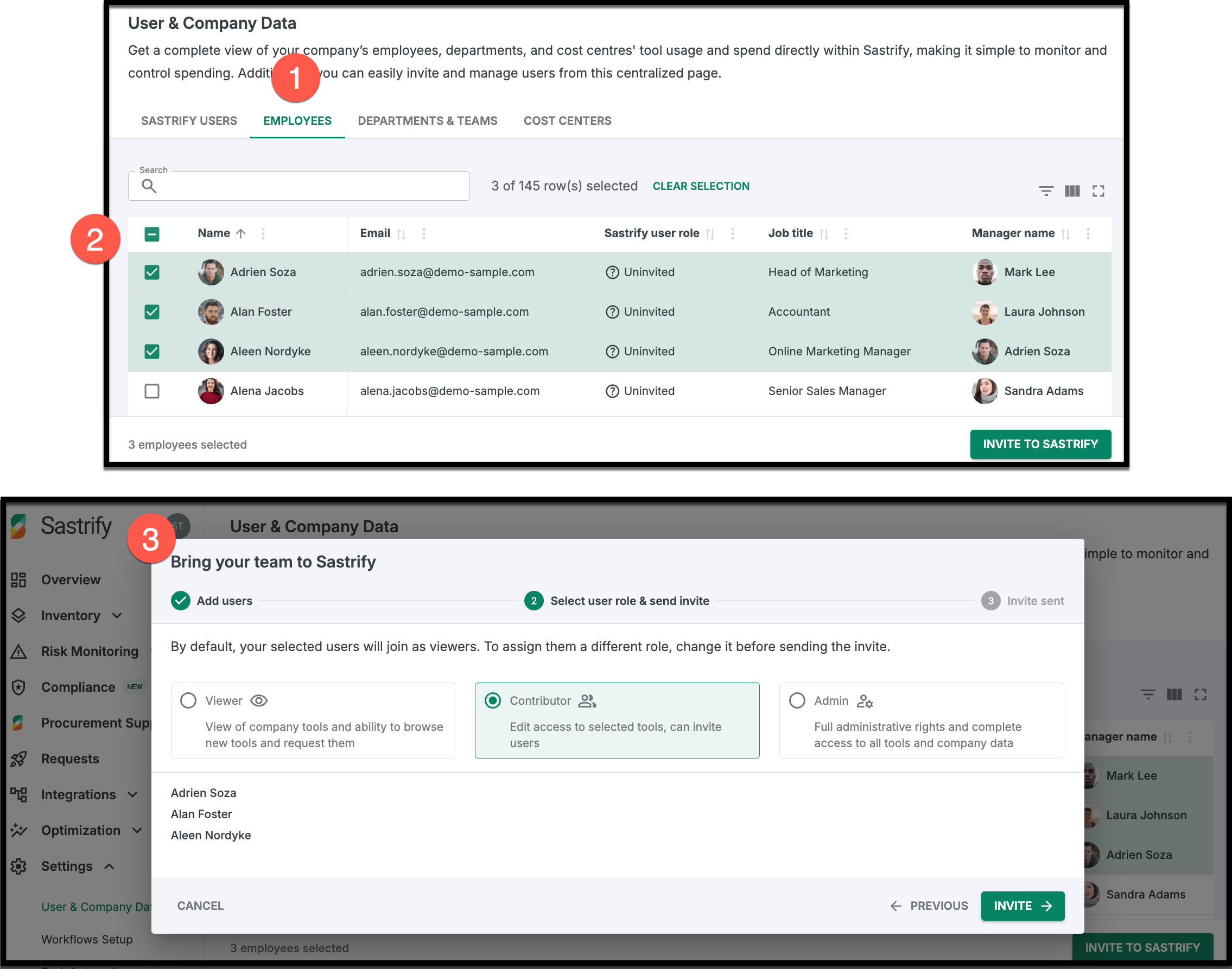Click Mark Lee's manager avatar in the employees table
This screenshot has height=969, width=1232.
[985, 272]
